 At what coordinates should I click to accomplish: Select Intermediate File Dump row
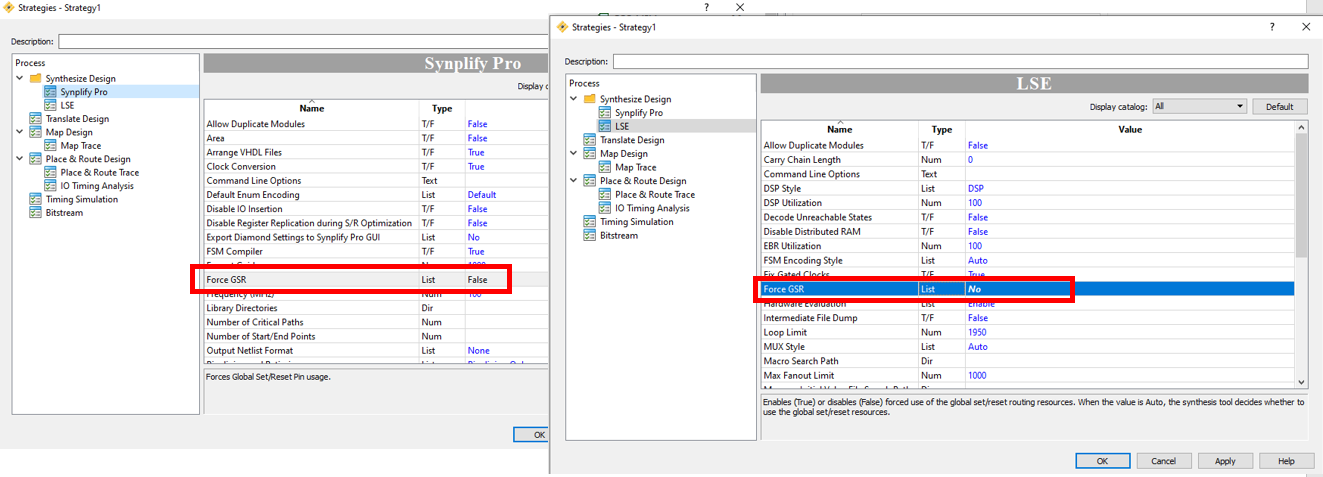[x=1028, y=318]
